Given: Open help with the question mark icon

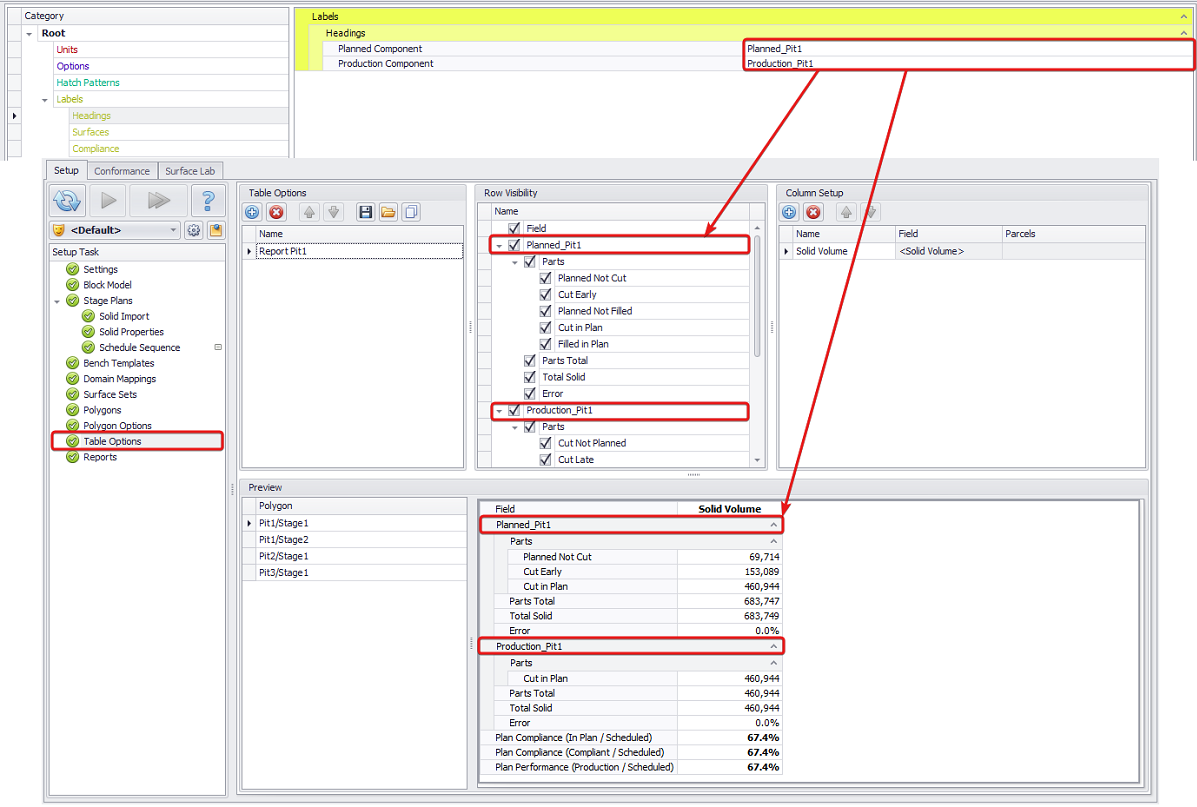Looking at the screenshot, I should click(x=208, y=201).
